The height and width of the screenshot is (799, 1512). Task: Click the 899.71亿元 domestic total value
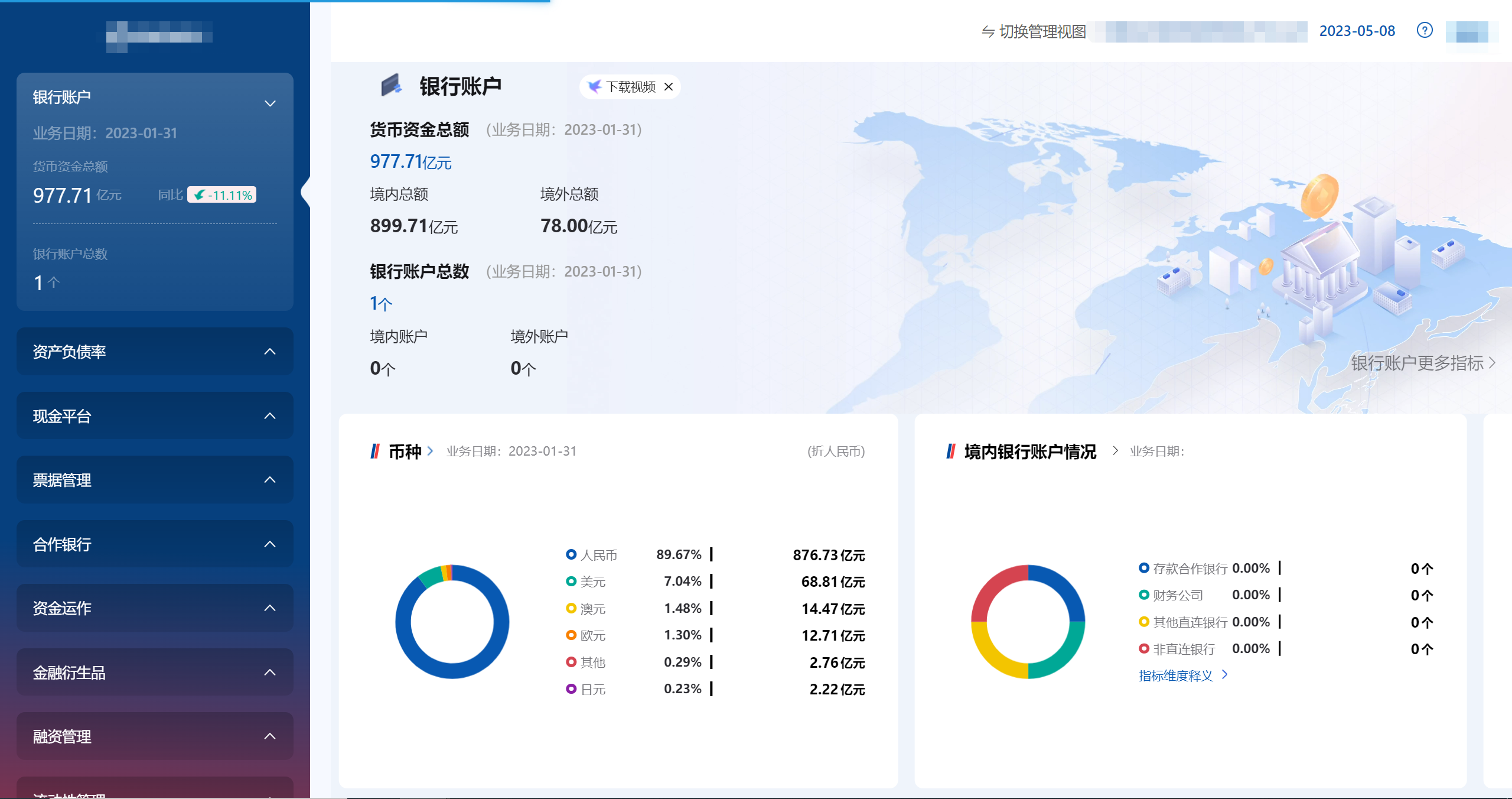[x=414, y=226]
